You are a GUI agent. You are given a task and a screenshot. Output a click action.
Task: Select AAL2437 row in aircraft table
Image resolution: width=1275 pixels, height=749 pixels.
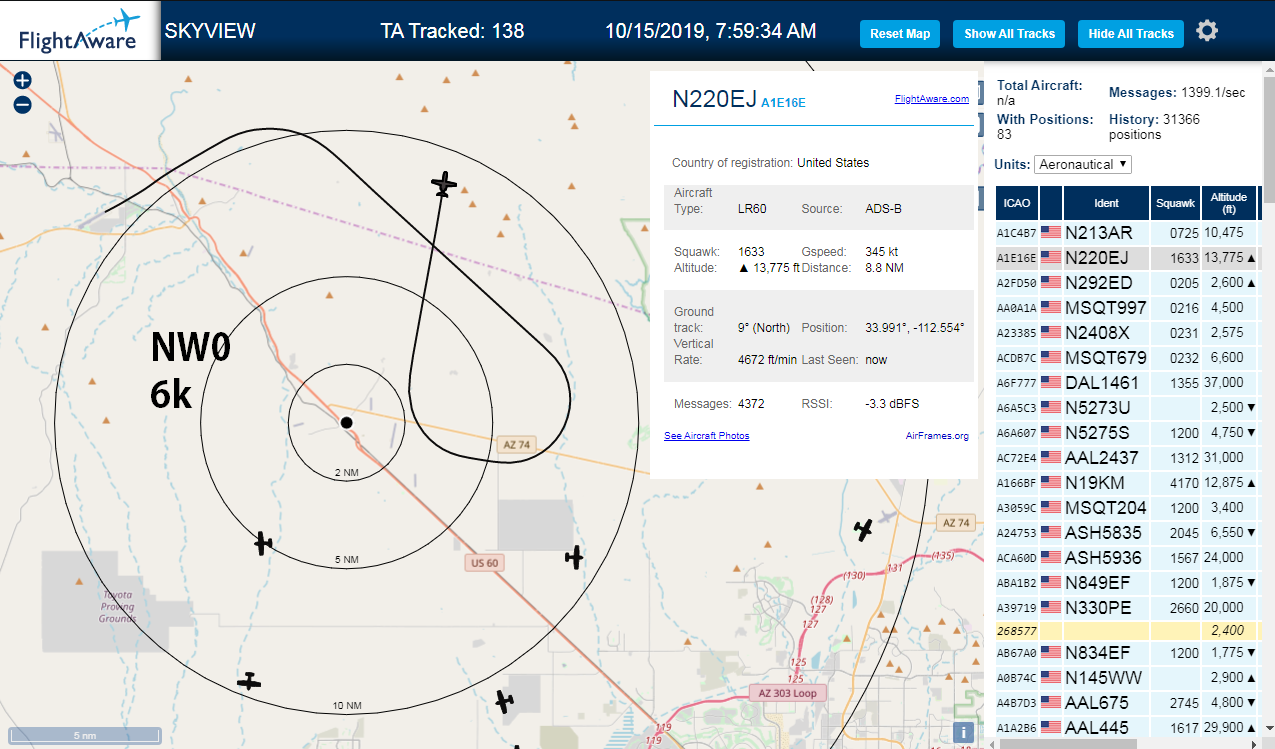[x=1126, y=457]
